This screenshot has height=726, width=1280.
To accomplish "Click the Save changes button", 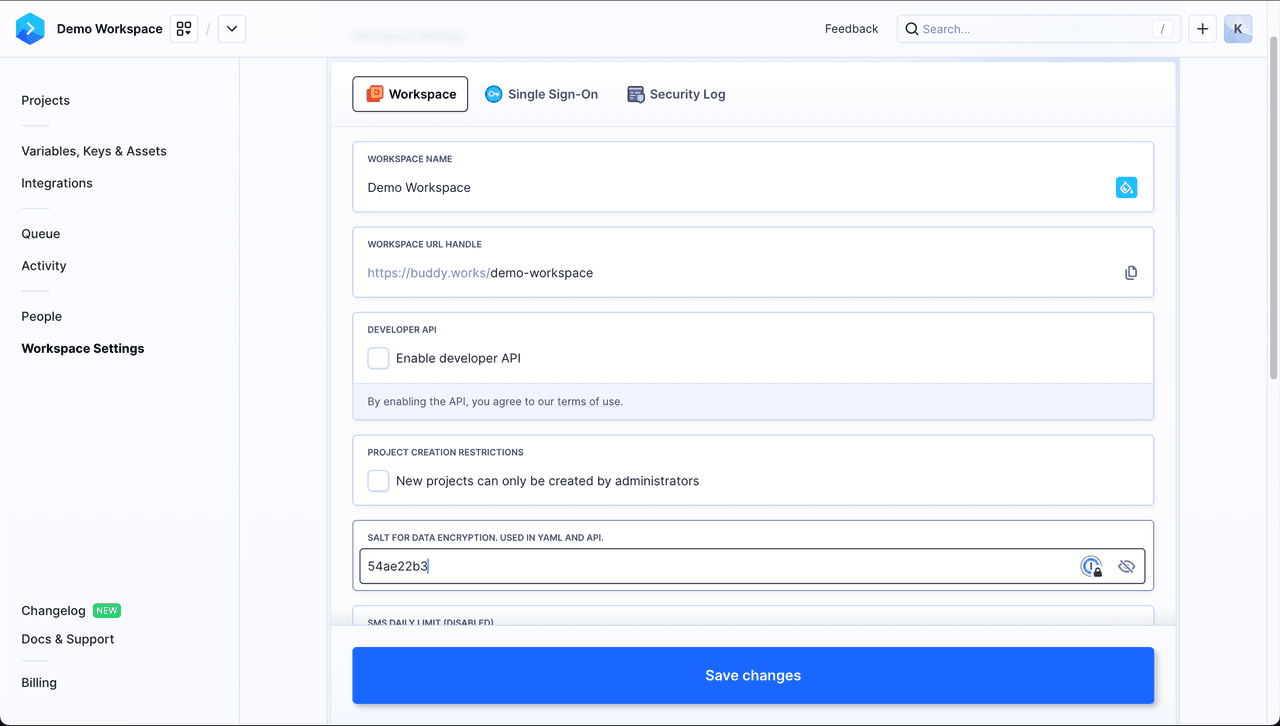I will (753, 675).
